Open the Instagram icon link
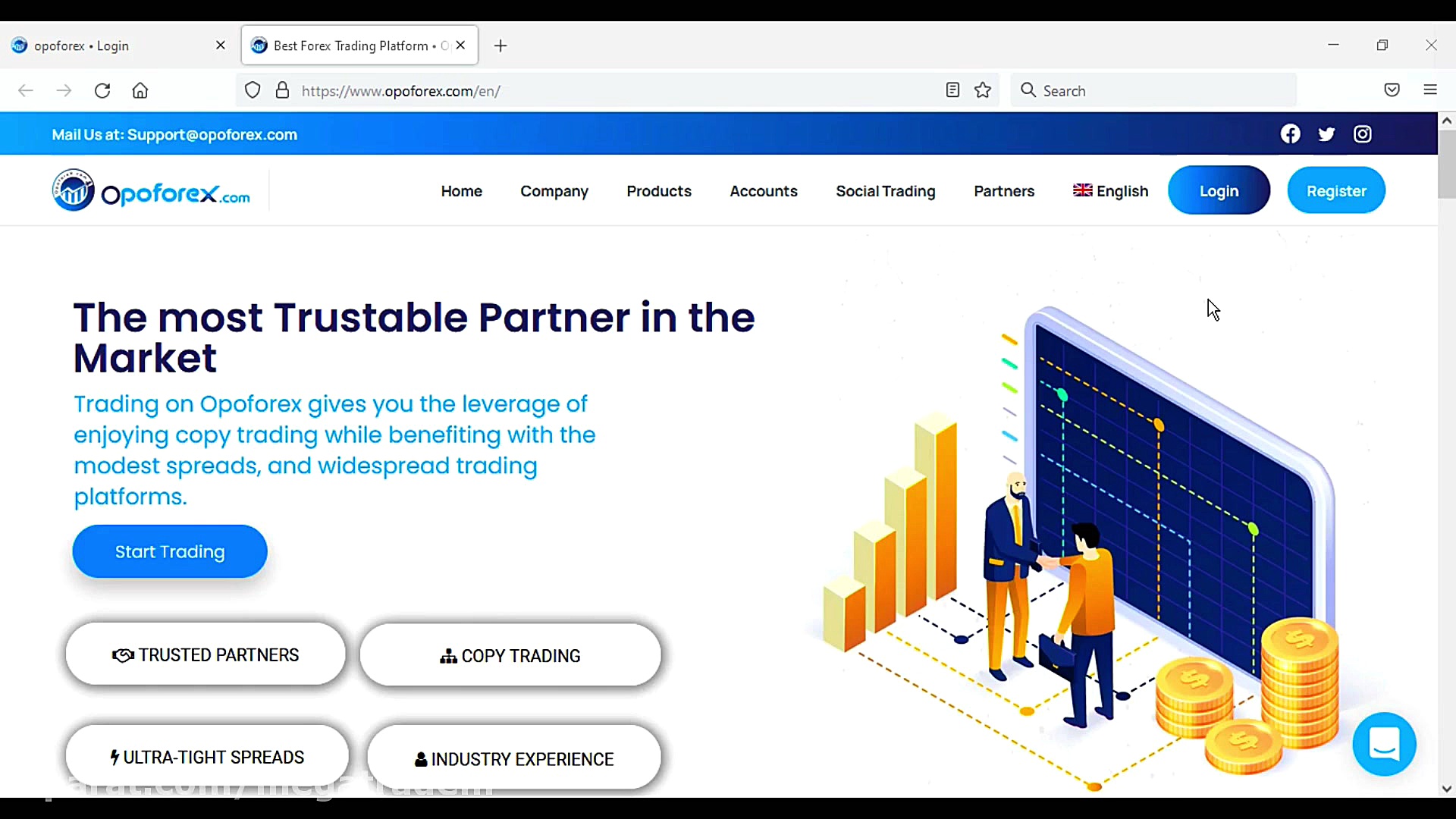1456x819 pixels. (1363, 134)
